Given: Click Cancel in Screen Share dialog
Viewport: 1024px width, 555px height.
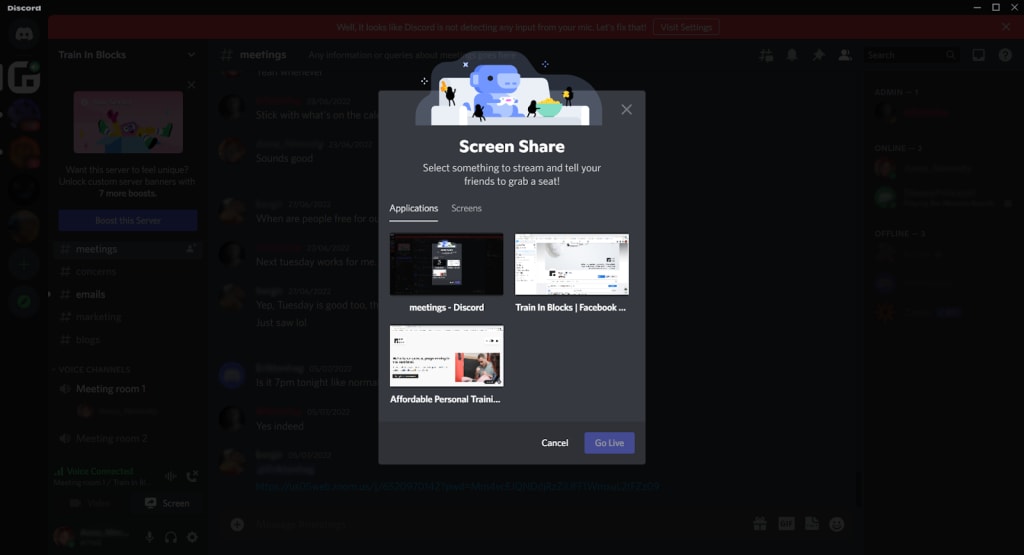Looking at the screenshot, I should click(x=554, y=443).
